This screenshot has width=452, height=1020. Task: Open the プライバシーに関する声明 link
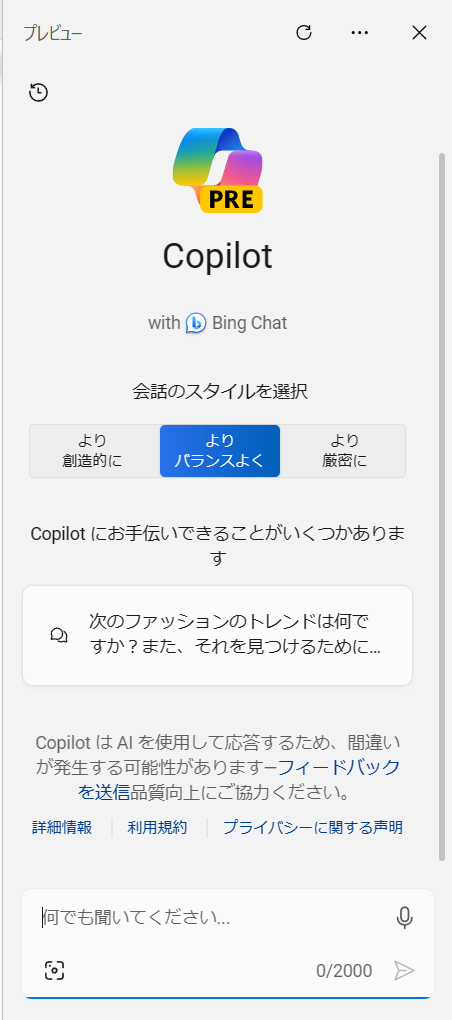313,827
